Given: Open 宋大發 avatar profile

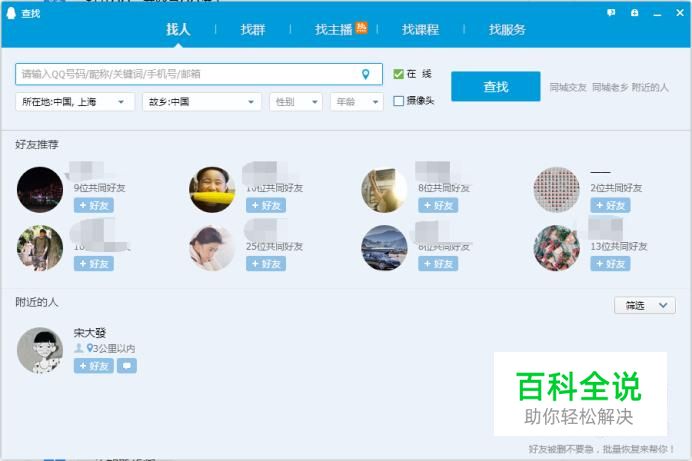Looking at the screenshot, I should [40, 350].
